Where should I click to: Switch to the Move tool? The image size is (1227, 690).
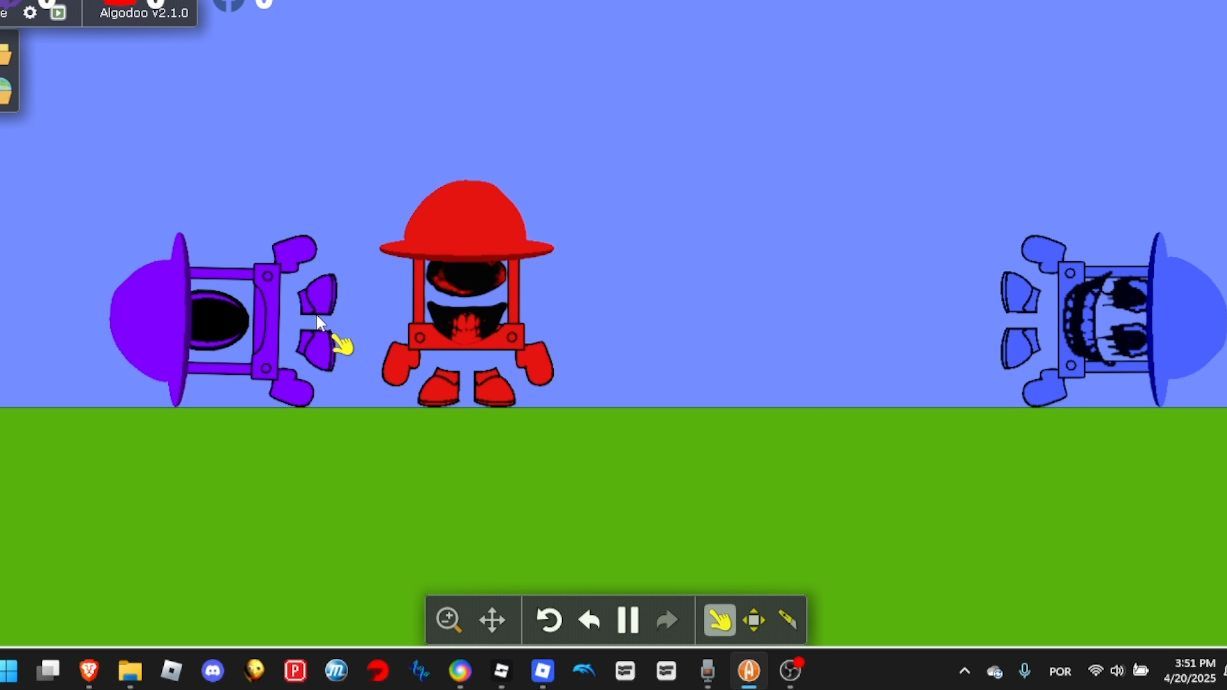tap(753, 620)
